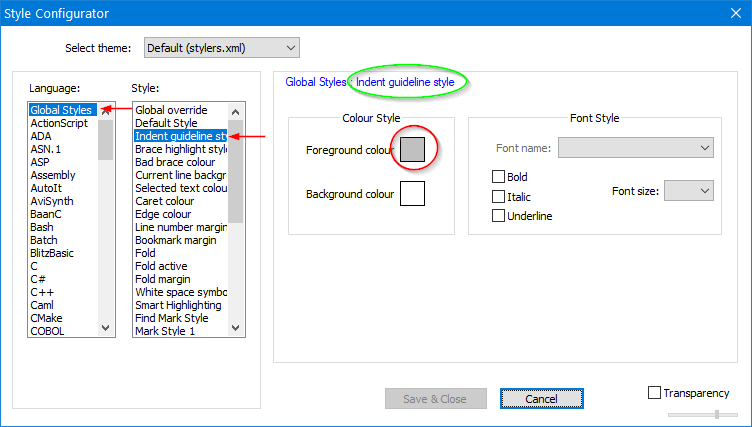Click the Foreground colour swatch
752x427 pixels.
click(x=412, y=149)
